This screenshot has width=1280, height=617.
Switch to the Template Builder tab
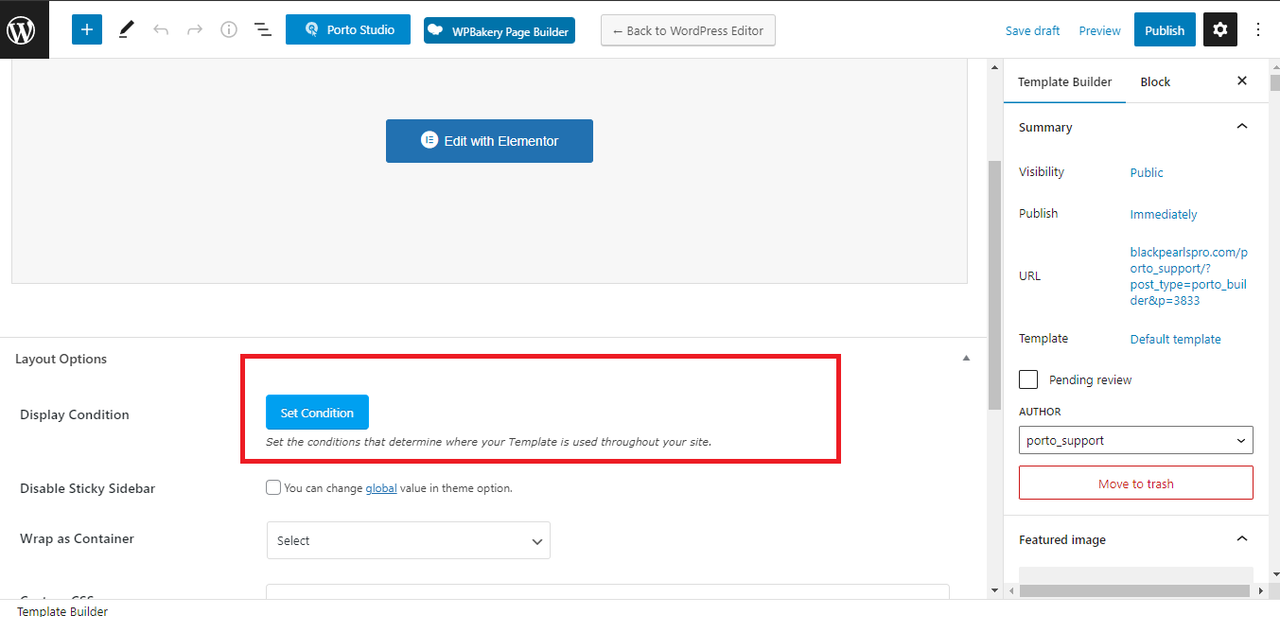(1064, 82)
